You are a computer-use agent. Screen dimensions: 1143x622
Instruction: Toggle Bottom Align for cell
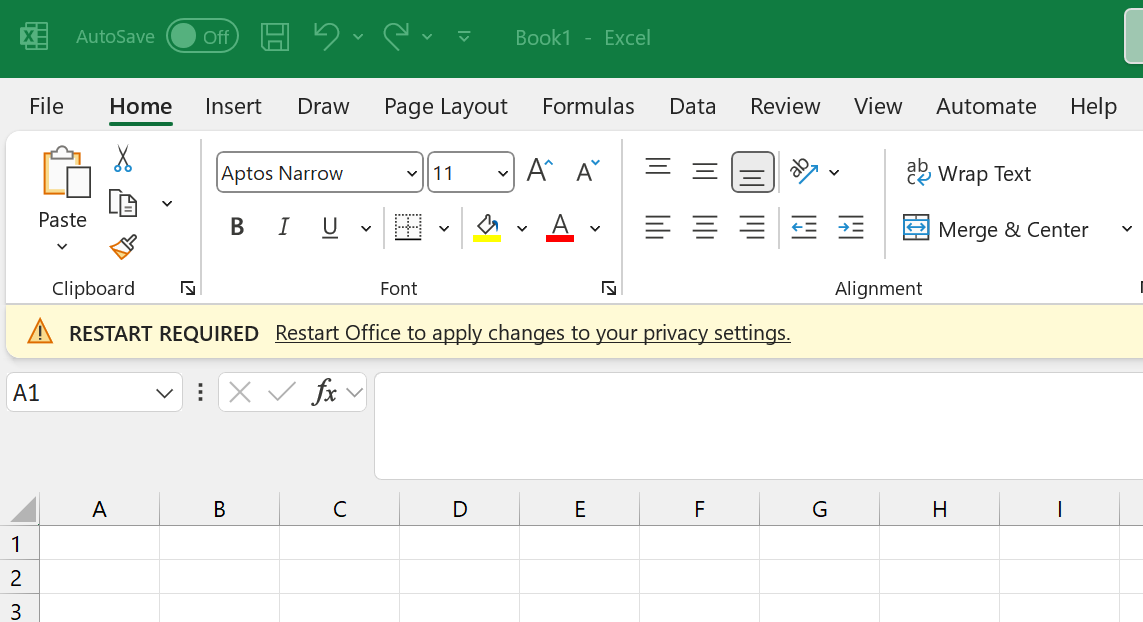[x=752, y=172]
